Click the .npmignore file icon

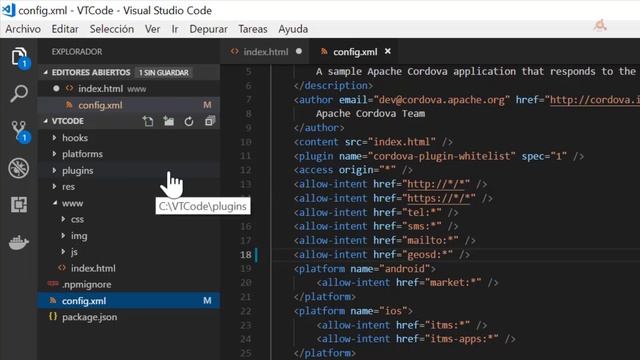click(x=53, y=284)
